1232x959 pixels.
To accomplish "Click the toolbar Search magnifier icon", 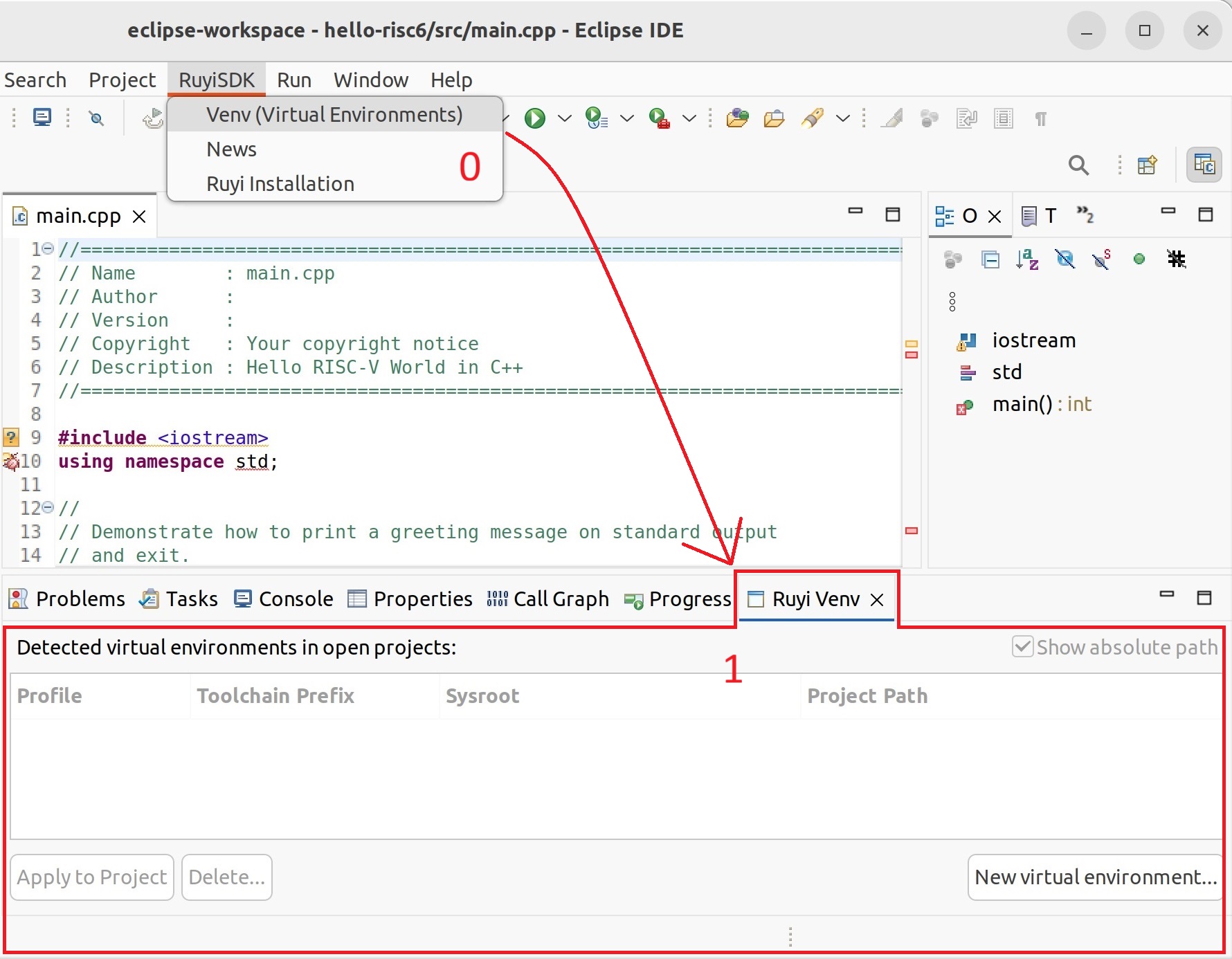I will (x=1078, y=165).
